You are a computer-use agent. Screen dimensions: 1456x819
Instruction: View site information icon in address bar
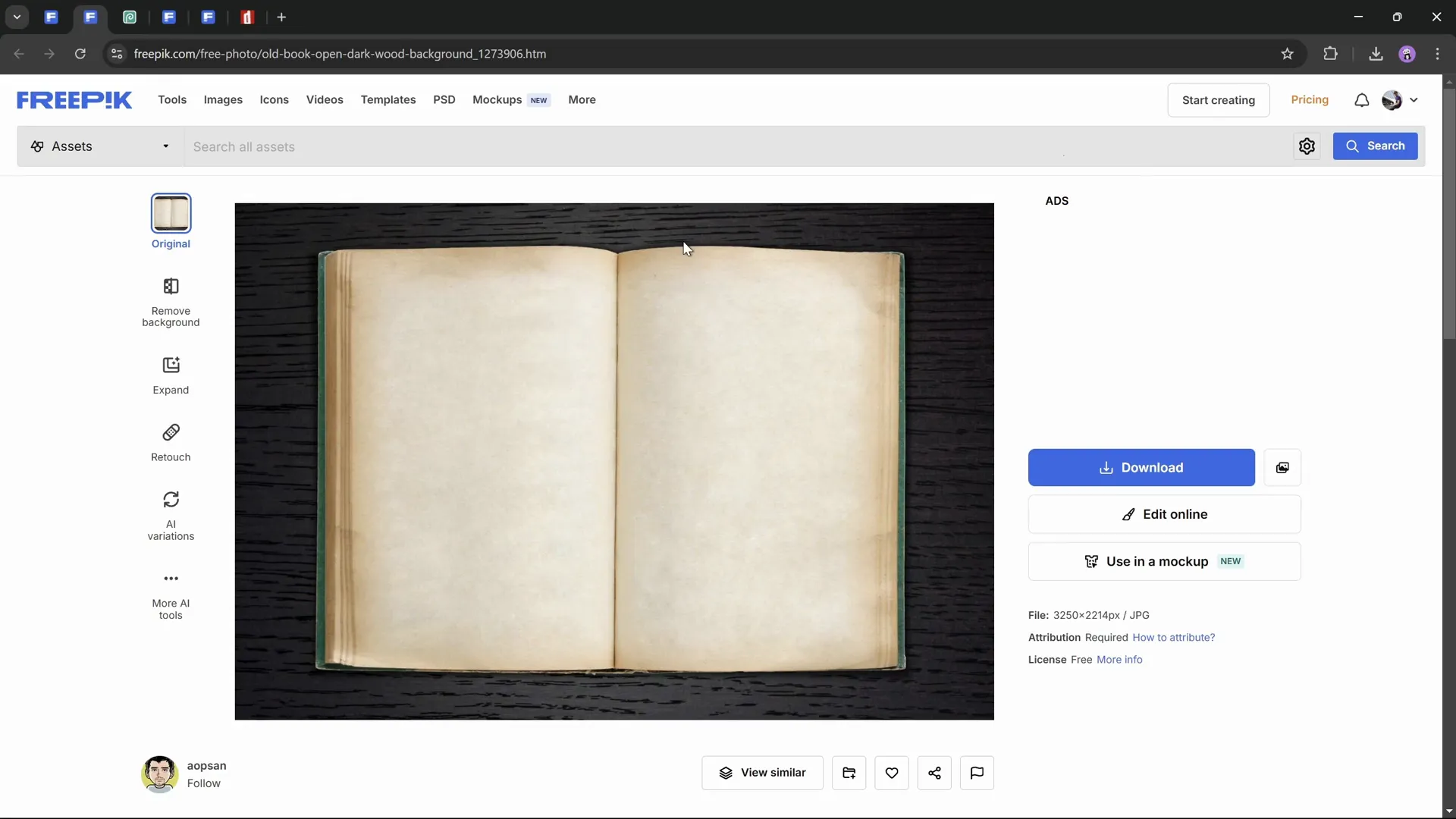116,54
